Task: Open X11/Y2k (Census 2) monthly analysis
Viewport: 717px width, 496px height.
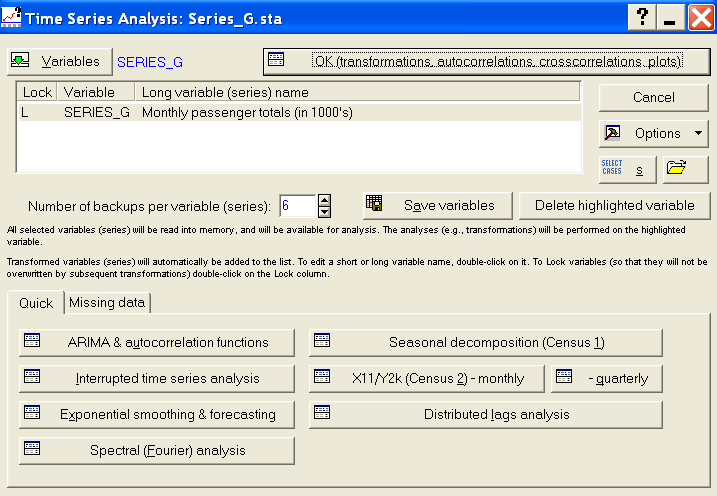Action: point(427,379)
